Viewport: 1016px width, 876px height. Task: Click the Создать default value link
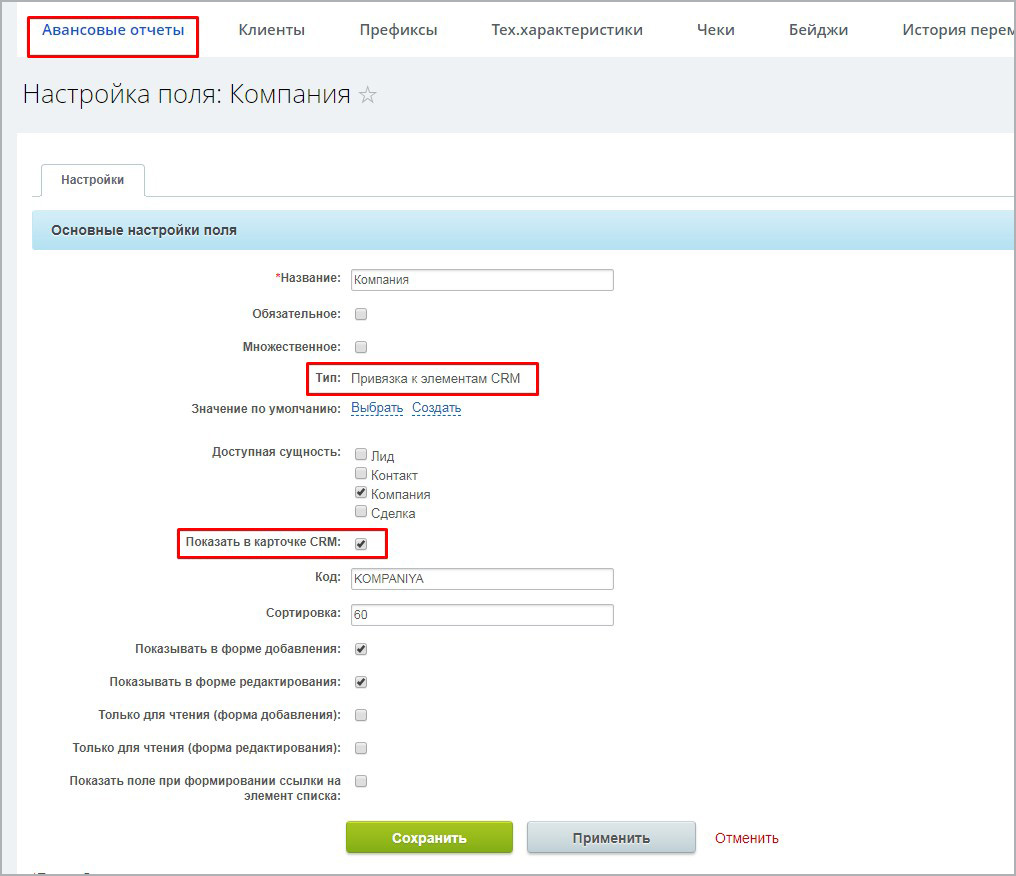pos(436,408)
